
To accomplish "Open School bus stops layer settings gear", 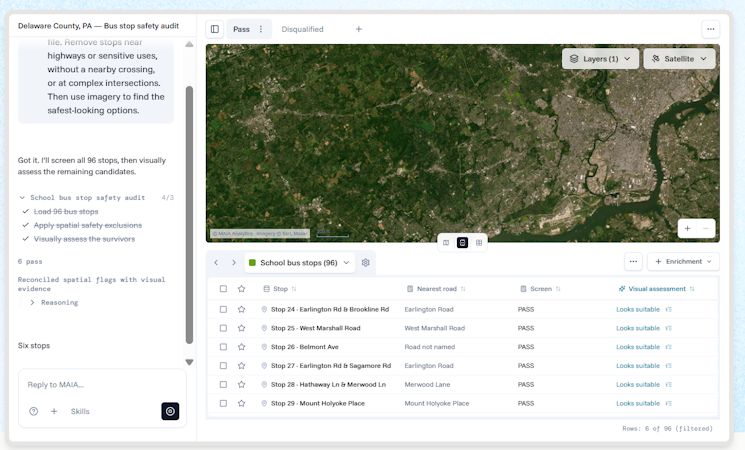I will [x=365, y=263].
